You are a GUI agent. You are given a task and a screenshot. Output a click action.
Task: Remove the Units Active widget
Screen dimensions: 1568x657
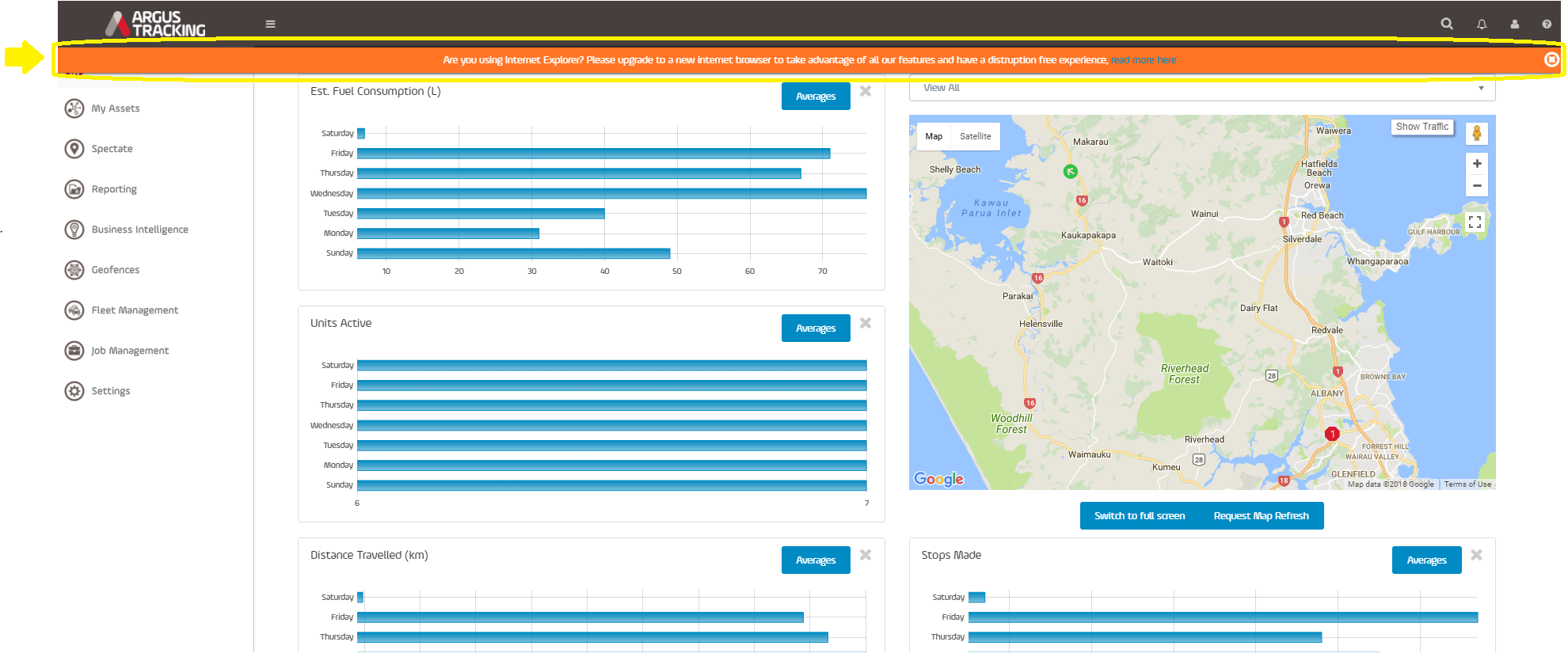click(x=866, y=323)
